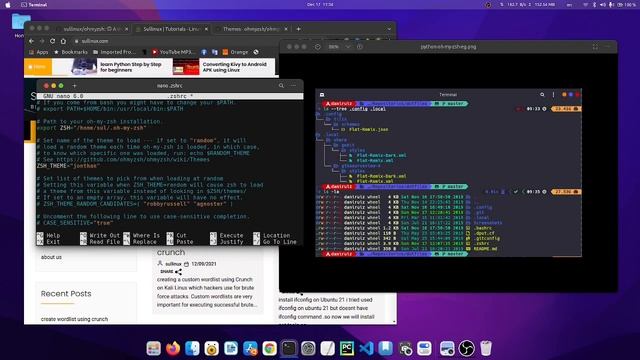Viewport: 640px width, 360px height.
Task: Open the volume control in top bar
Action: pyautogui.click(x=602, y=4)
